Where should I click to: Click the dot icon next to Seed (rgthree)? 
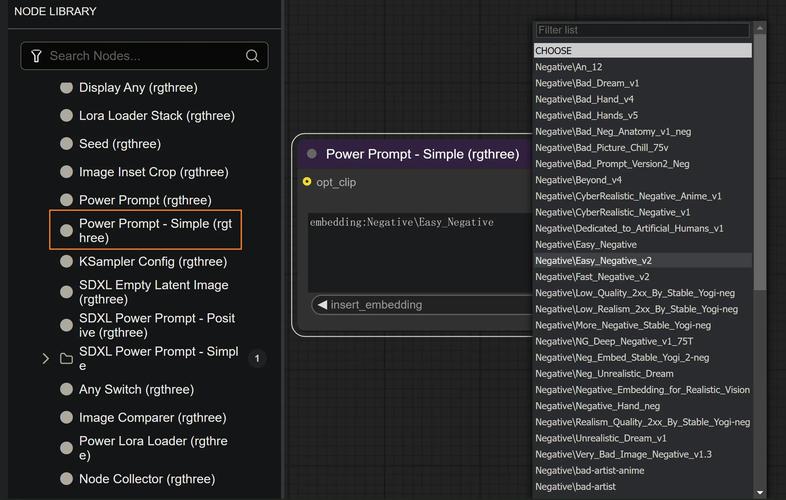(66, 144)
